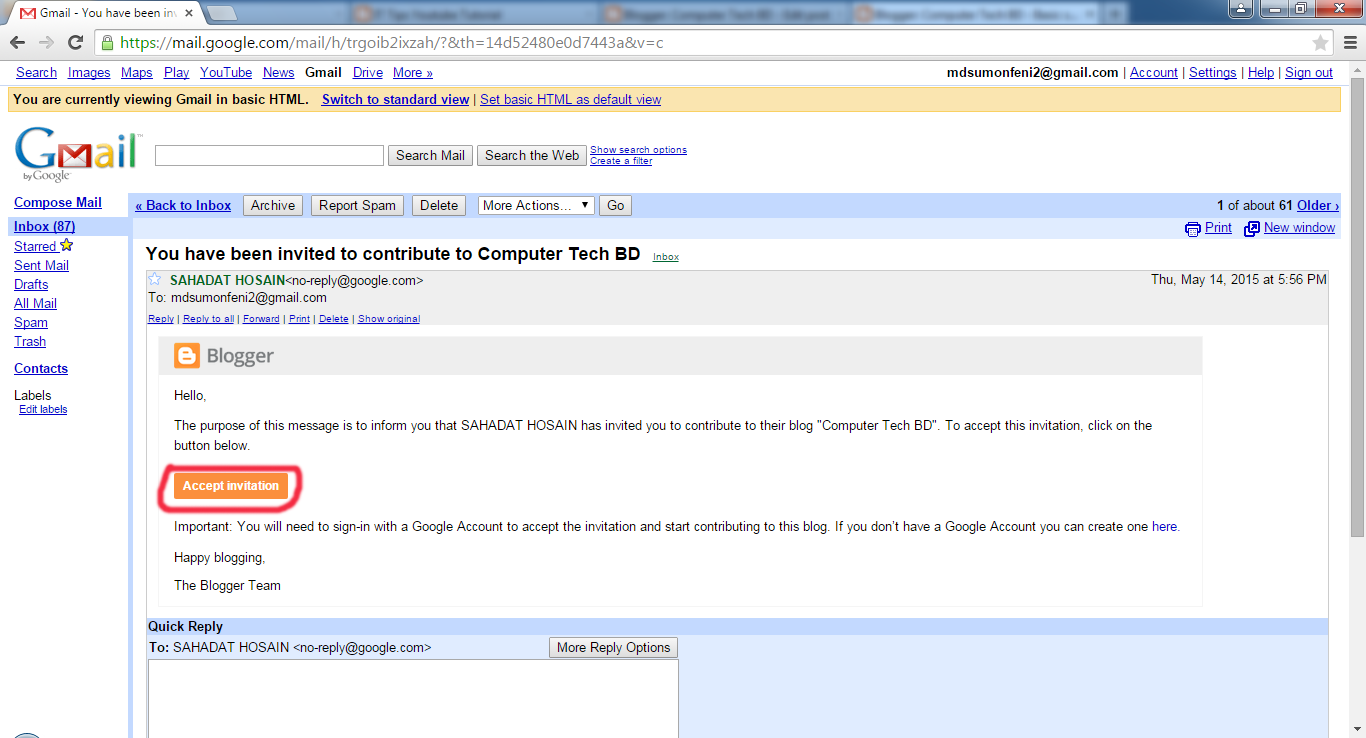This screenshot has width=1366, height=738.
Task: Click Create a filter
Action: pos(621,161)
